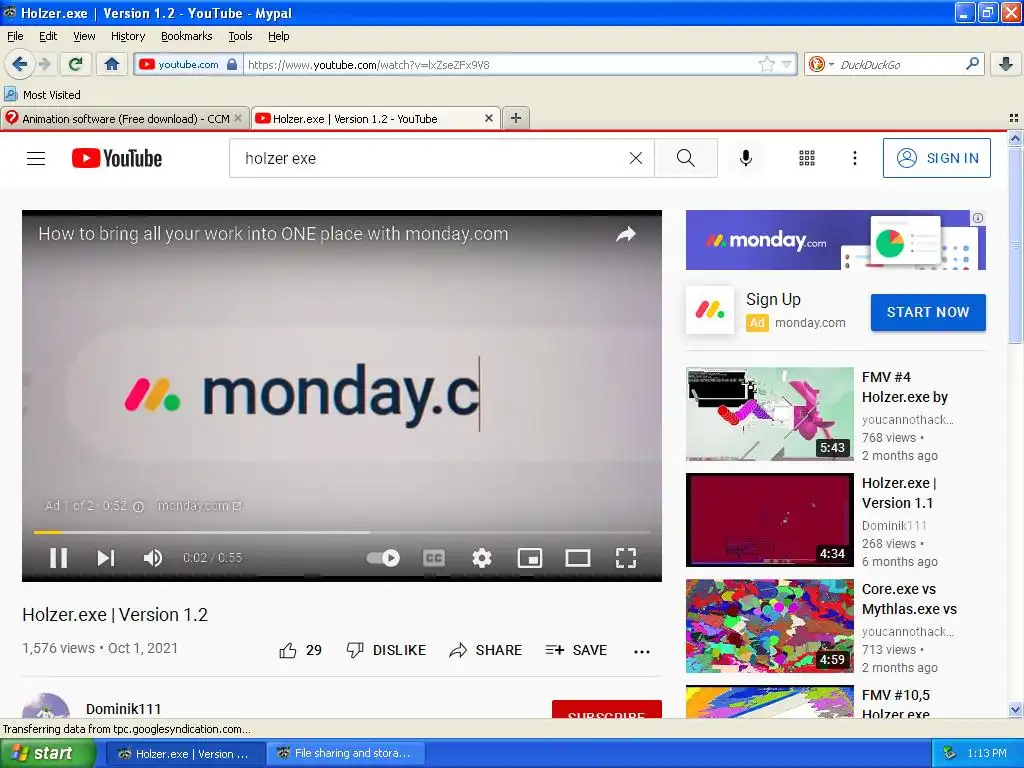Image resolution: width=1024 pixels, height=768 pixels.
Task: Click the video progress bar
Action: point(342,532)
